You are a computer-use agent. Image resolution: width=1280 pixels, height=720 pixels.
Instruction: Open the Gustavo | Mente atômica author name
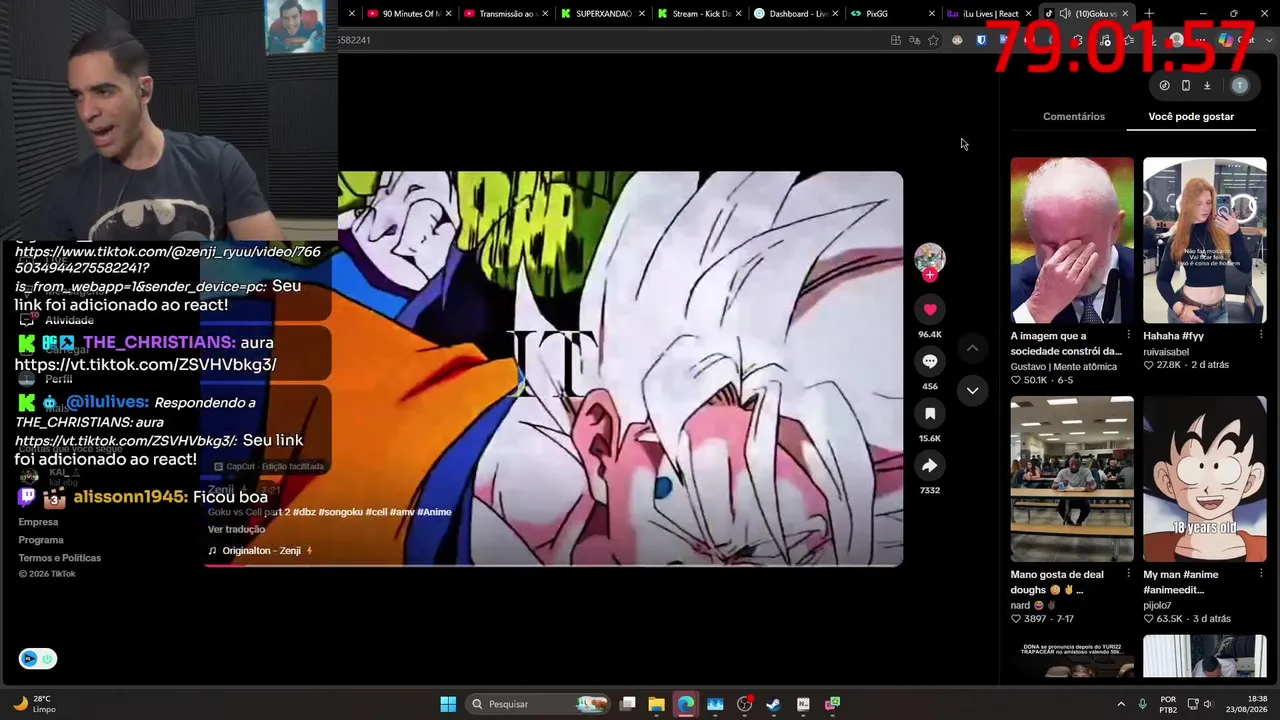tap(1063, 367)
